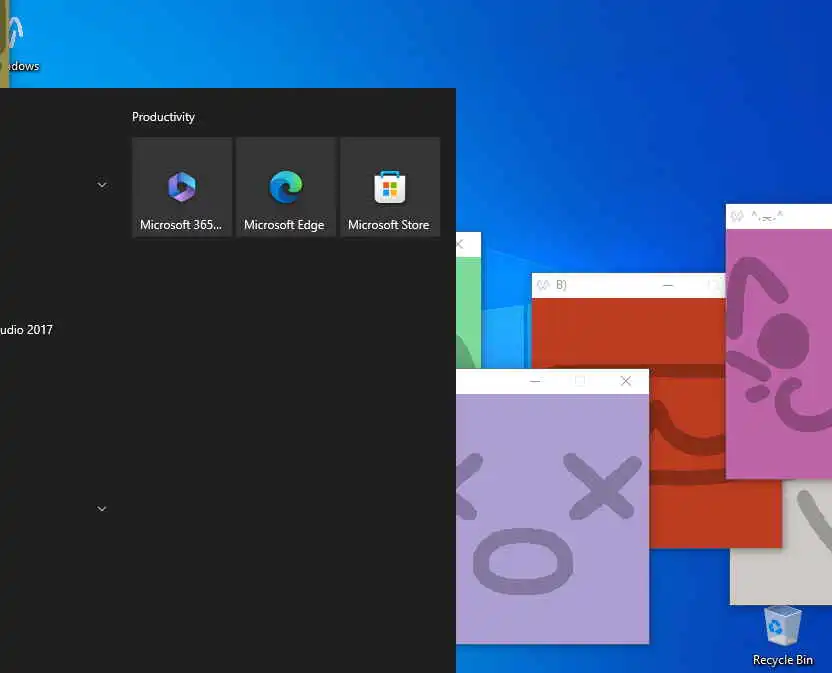Close the purple X-face window
The height and width of the screenshot is (673, 832).
626,381
